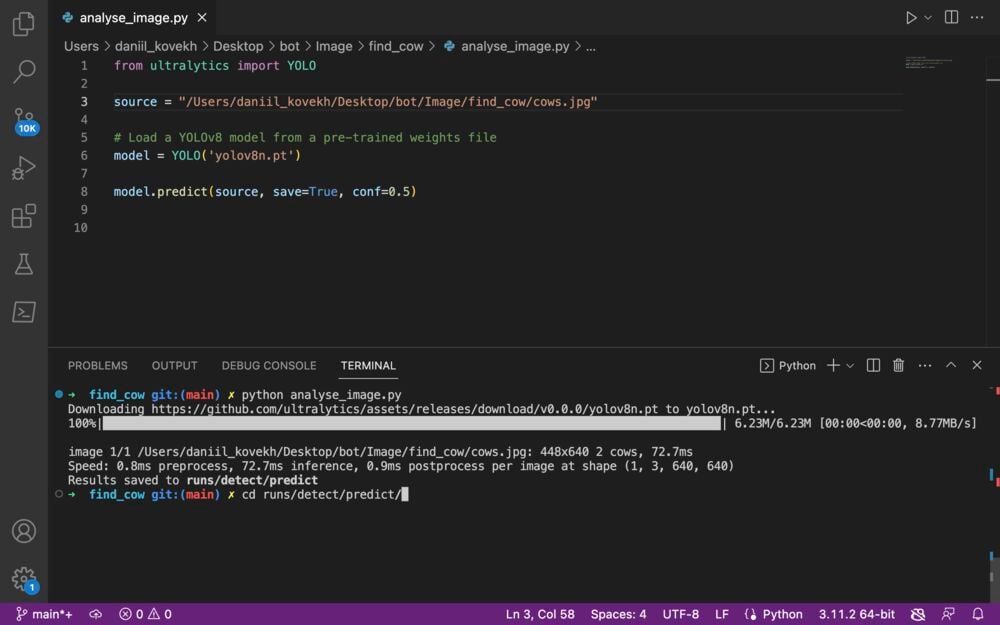1000x625 pixels.
Task: Expand the new terminal launch profile dropdown
Action: click(850, 366)
